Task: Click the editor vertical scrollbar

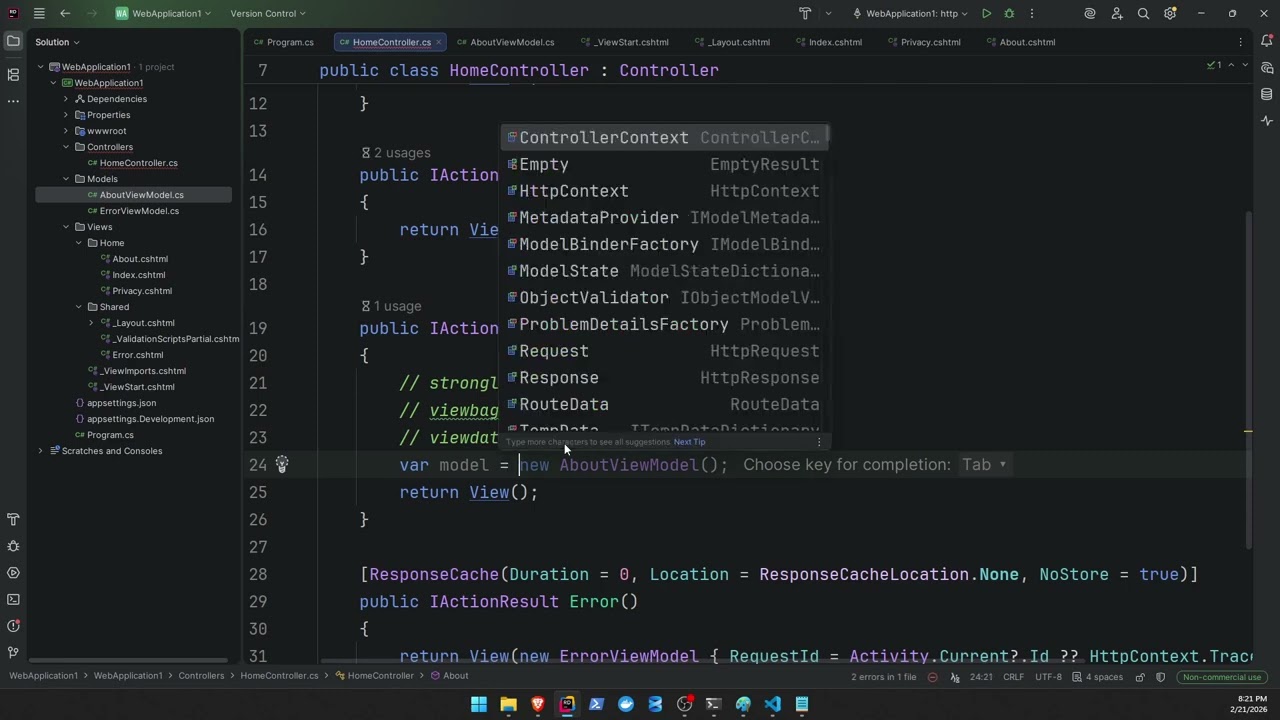Action: coord(1249,380)
